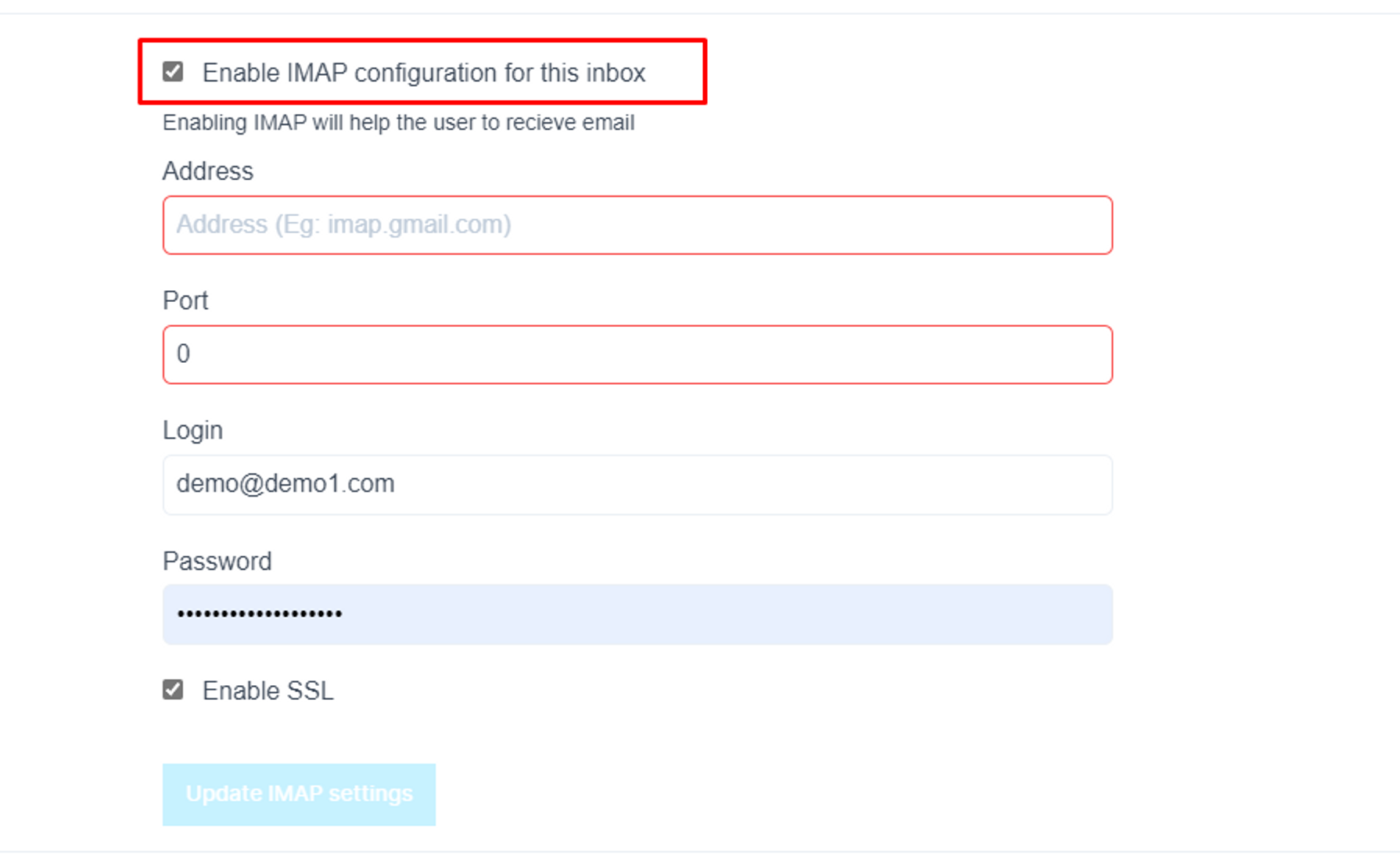Image resolution: width=1400 pixels, height=865 pixels.
Task: Click the masked password dots
Action: point(260,614)
